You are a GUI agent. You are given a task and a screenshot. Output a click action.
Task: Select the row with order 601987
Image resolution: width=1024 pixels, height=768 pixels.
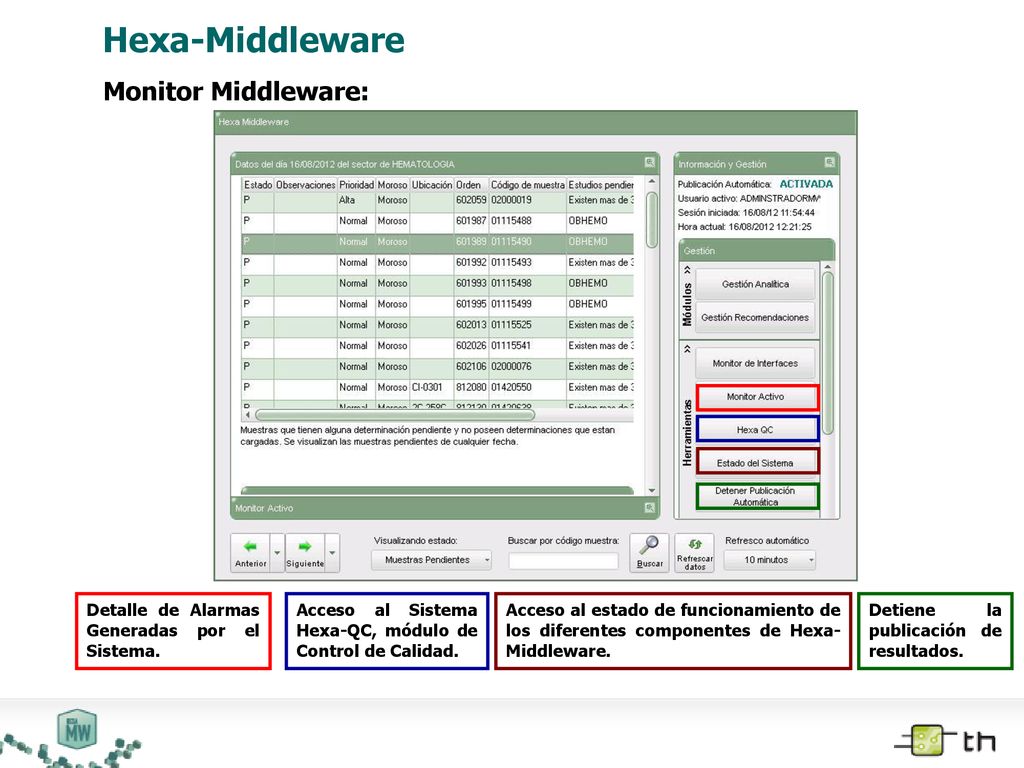tap(438, 222)
